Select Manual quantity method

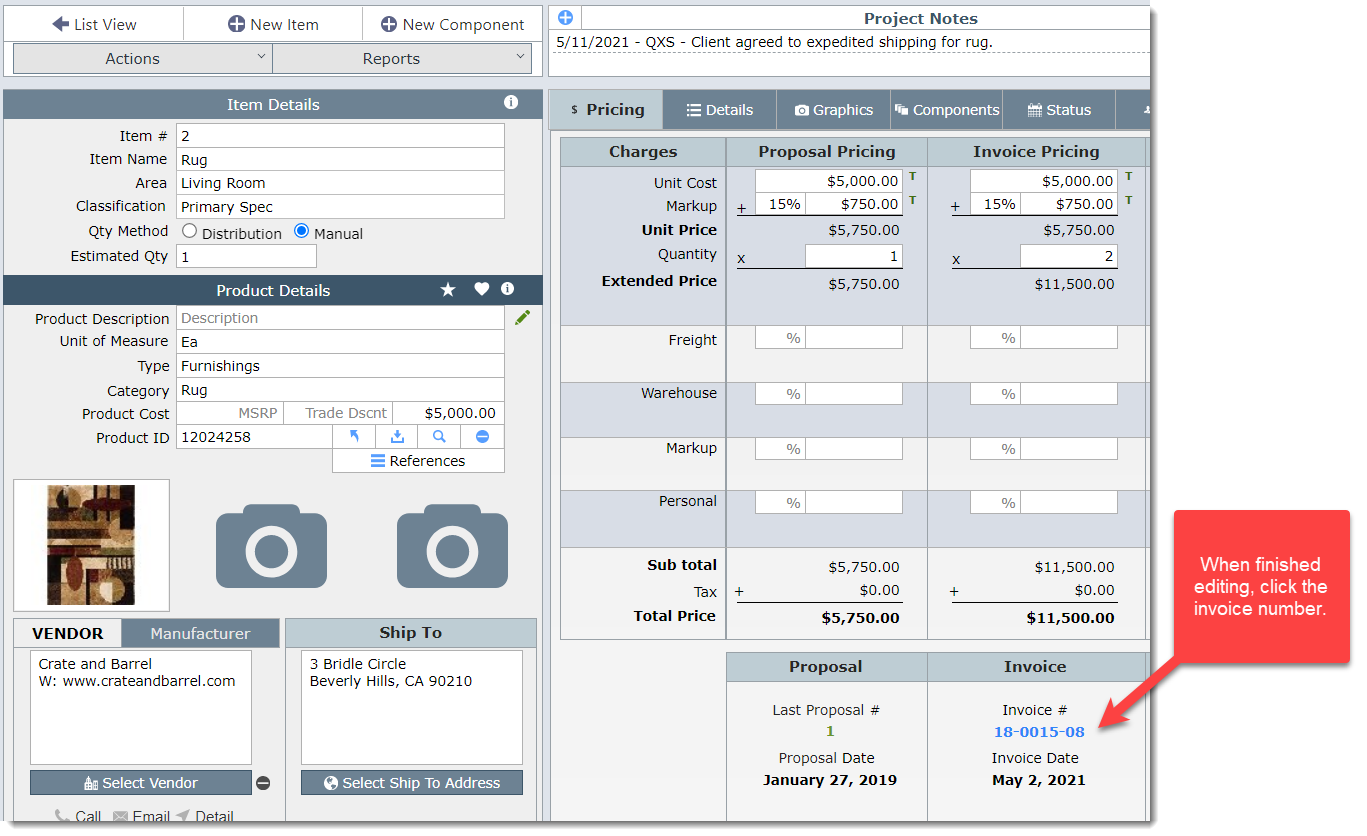(302, 231)
